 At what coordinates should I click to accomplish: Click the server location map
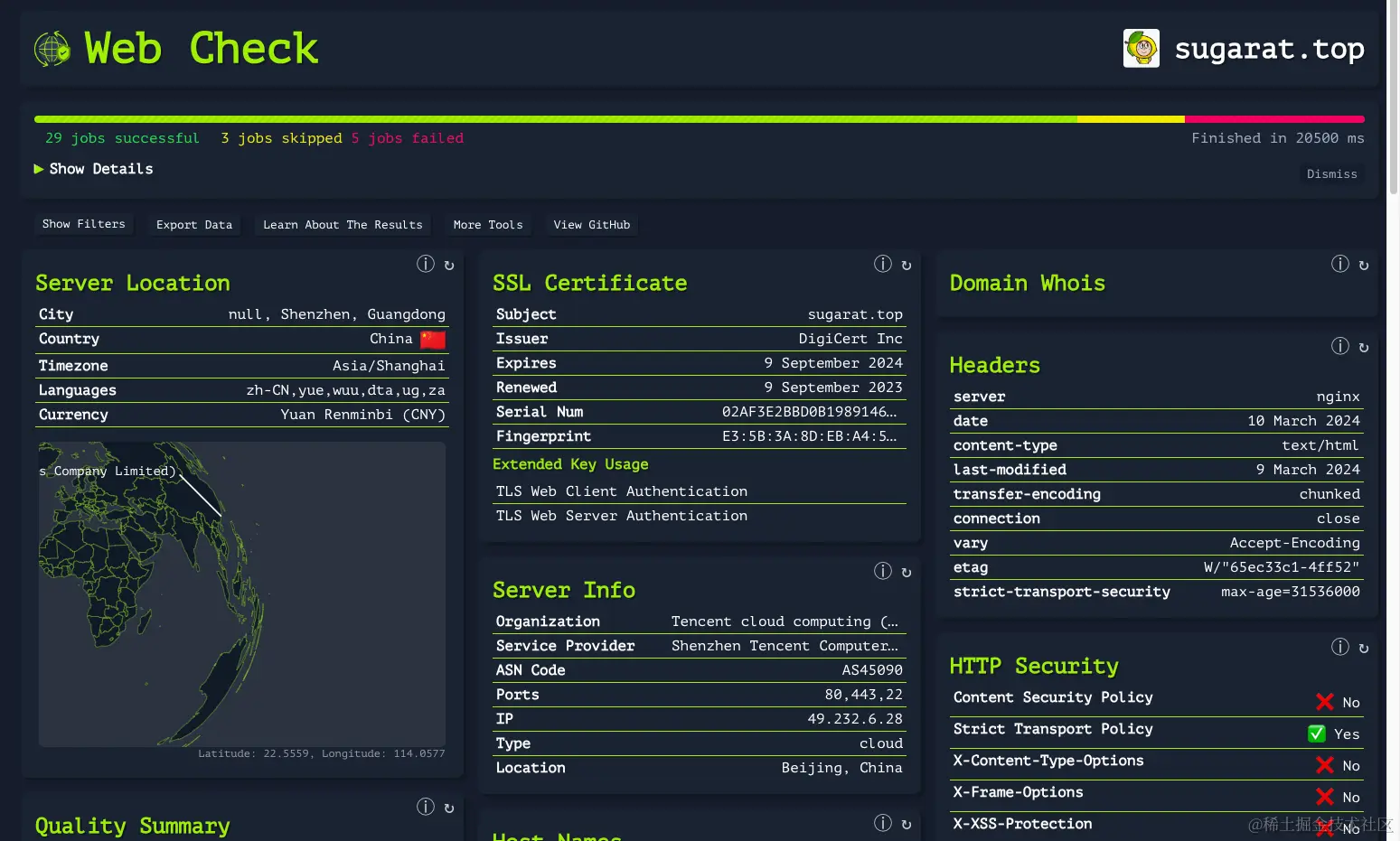point(242,593)
